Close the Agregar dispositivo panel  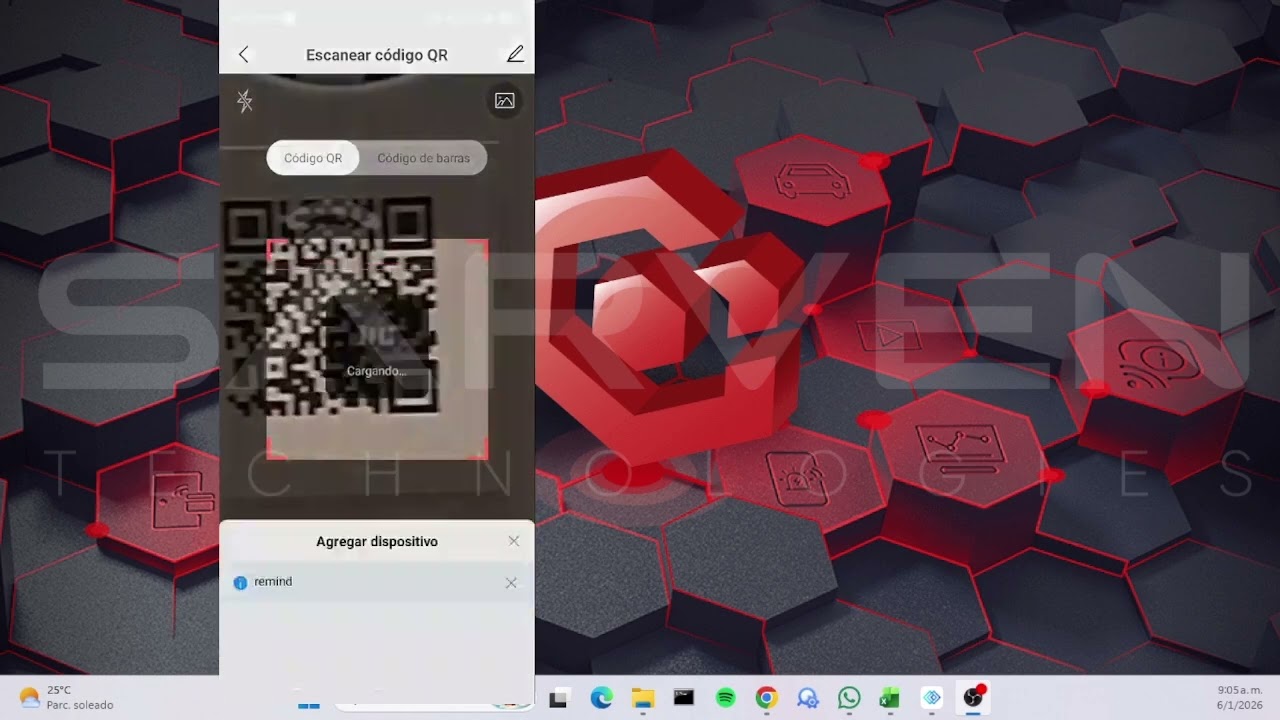click(514, 541)
